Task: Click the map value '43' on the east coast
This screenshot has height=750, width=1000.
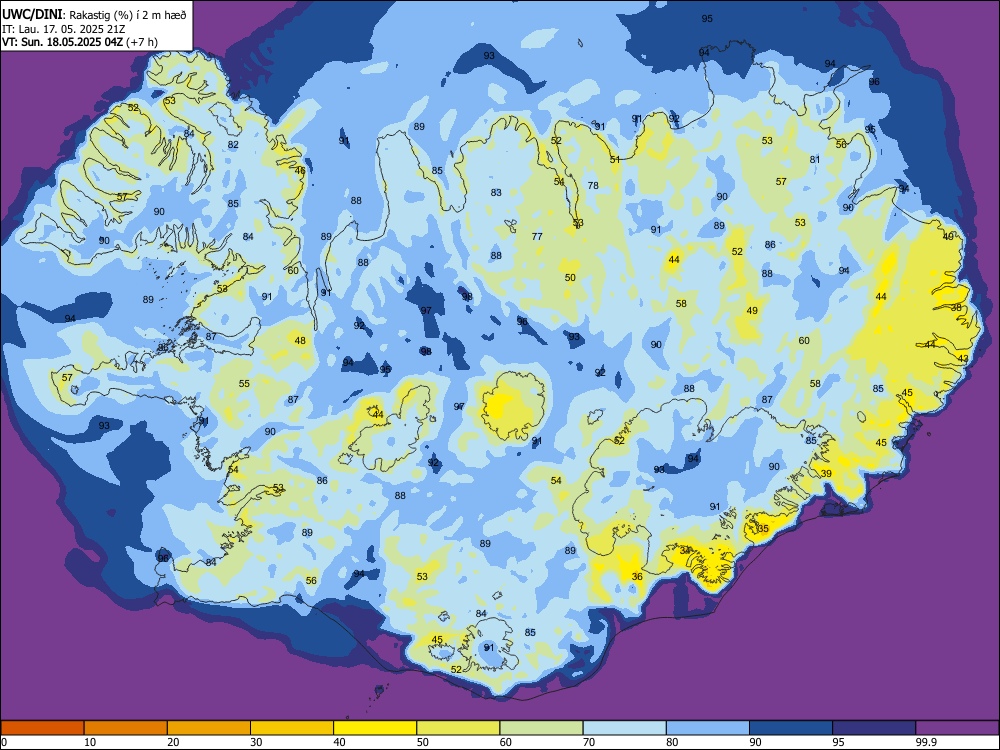Action: pyautogui.click(x=963, y=358)
